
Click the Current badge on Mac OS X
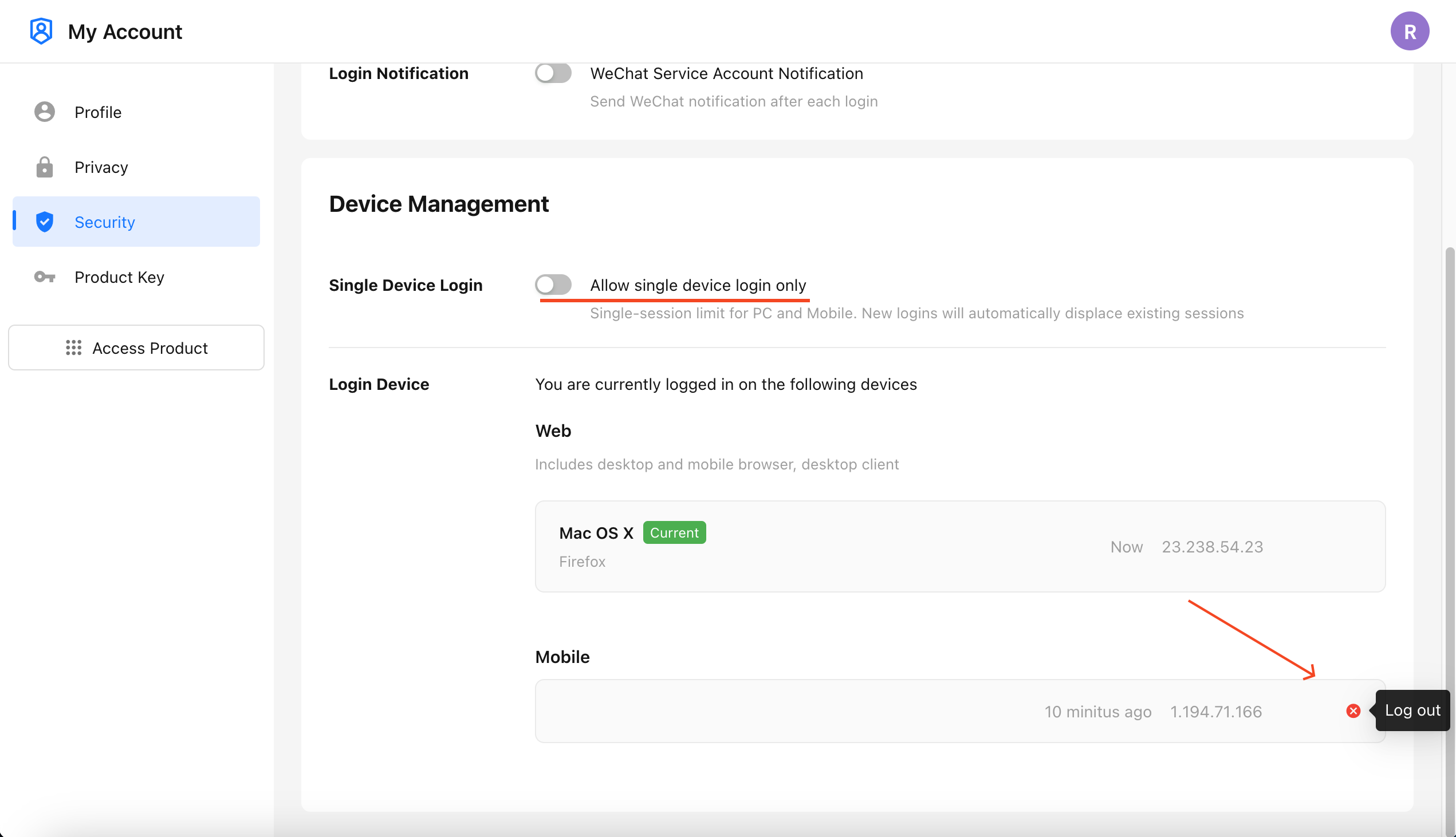tap(674, 532)
